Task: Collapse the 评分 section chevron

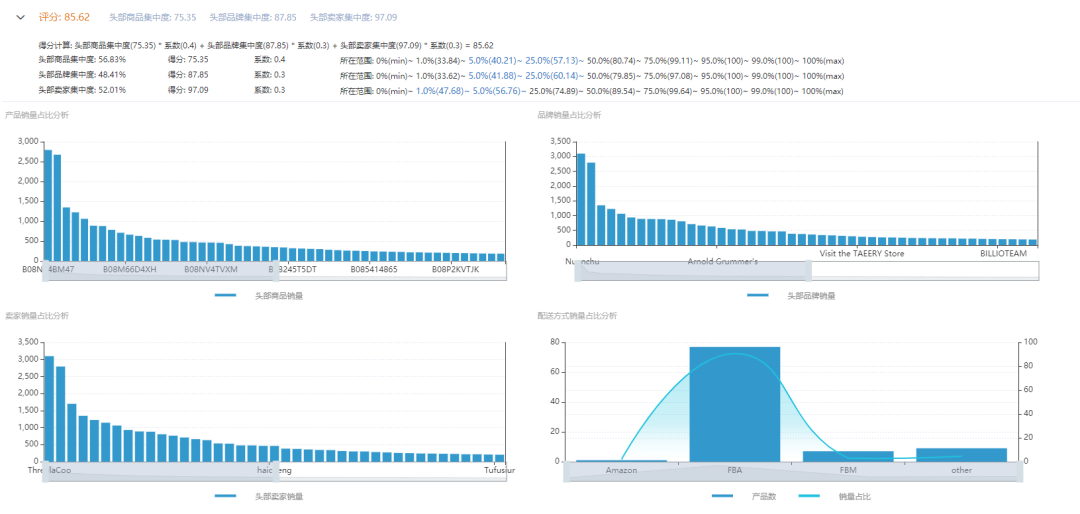Action: click(21, 17)
